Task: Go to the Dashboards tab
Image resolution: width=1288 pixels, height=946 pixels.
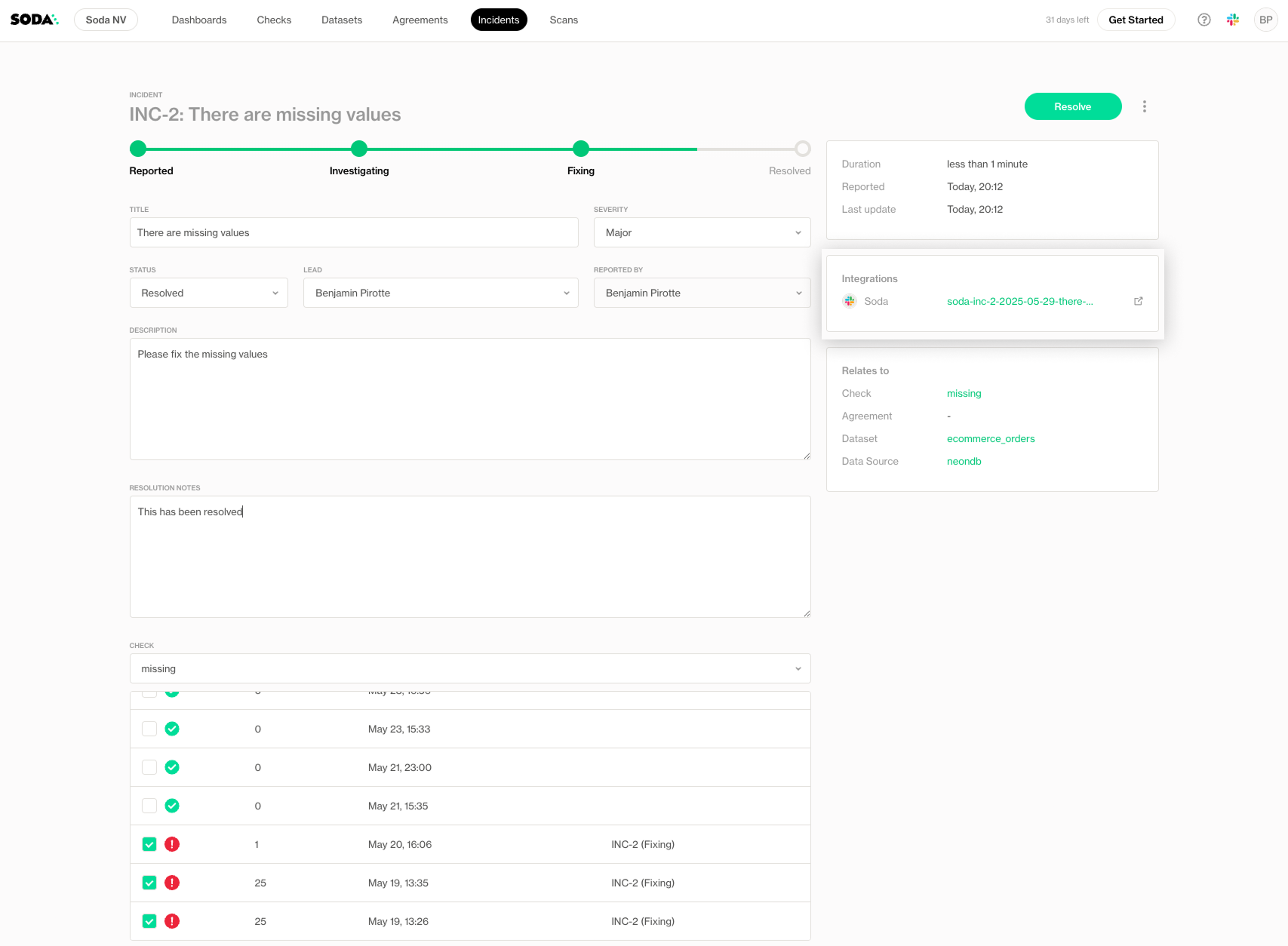Action: [199, 20]
